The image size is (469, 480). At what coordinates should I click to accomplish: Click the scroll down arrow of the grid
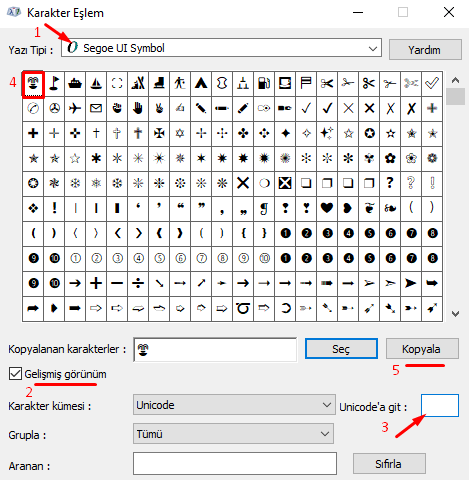point(455,314)
